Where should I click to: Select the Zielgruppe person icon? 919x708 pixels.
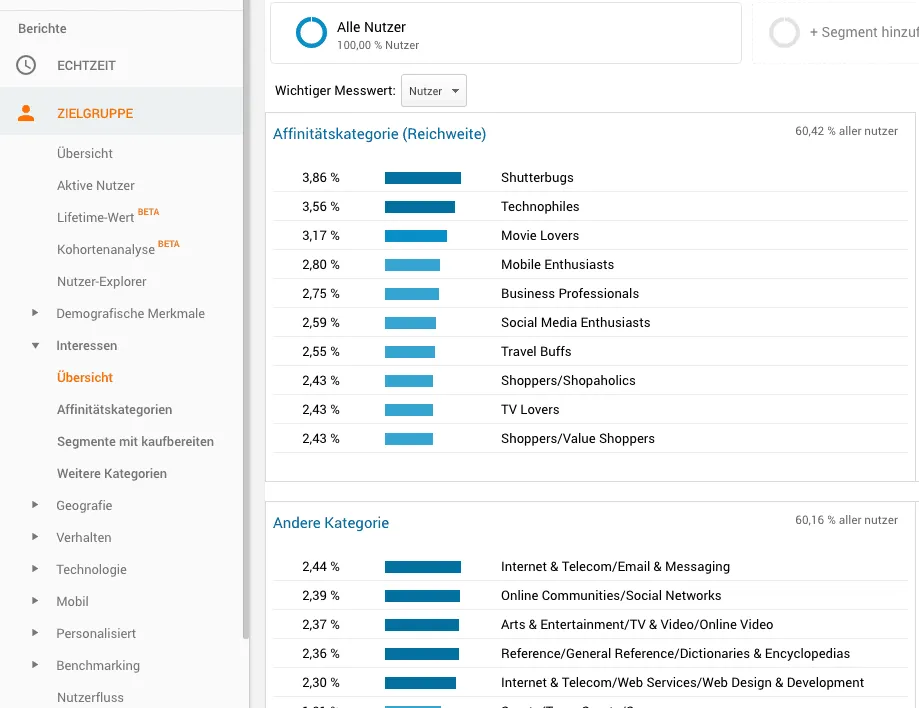pyautogui.click(x=27, y=113)
